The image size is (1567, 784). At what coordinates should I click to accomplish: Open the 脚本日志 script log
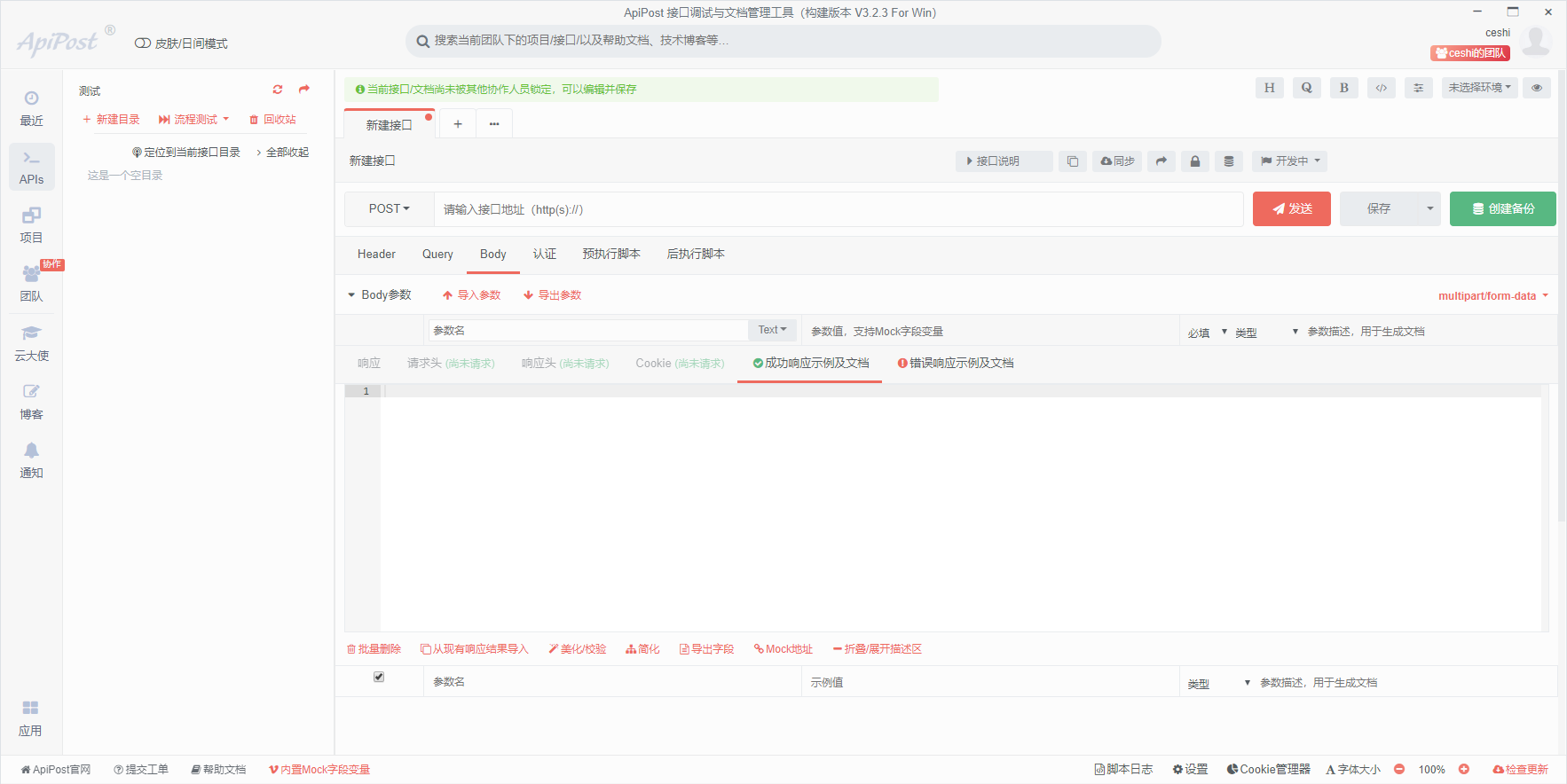pyautogui.click(x=1124, y=770)
